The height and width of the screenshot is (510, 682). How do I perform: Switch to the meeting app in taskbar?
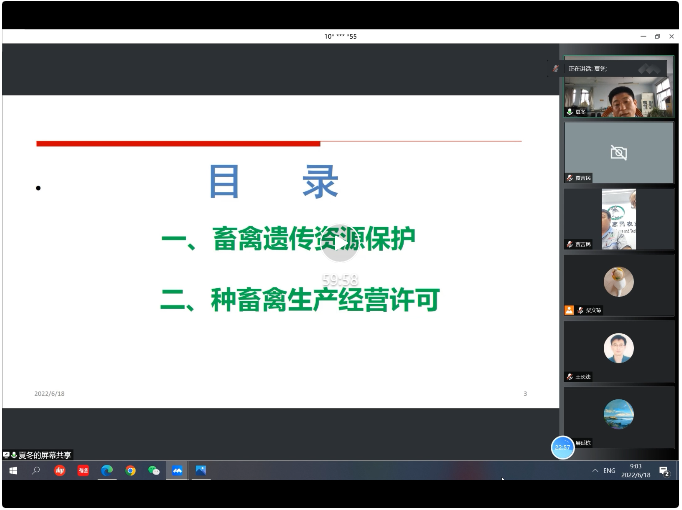point(177,471)
